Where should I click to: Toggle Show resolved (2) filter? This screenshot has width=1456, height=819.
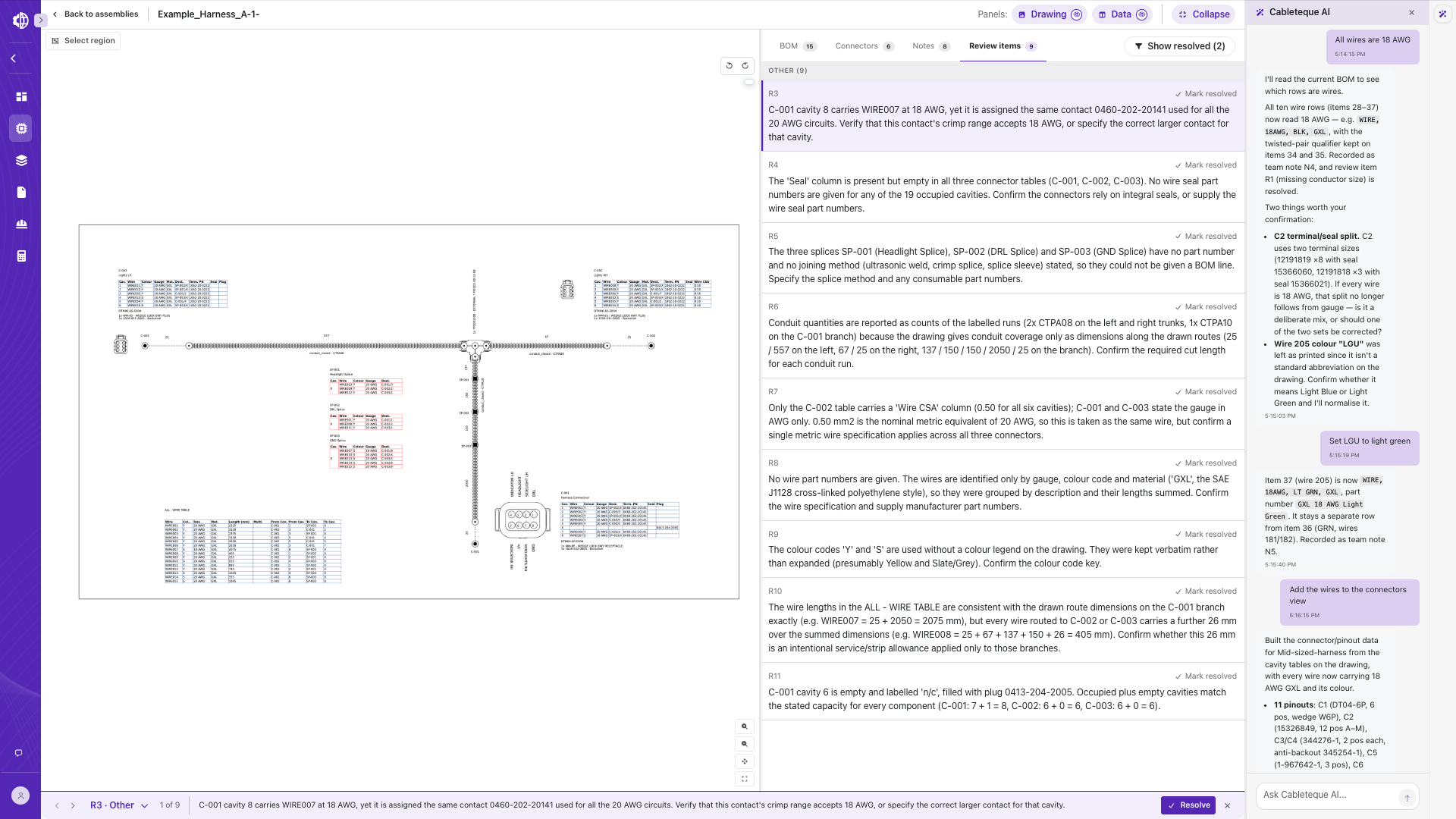tap(1180, 46)
